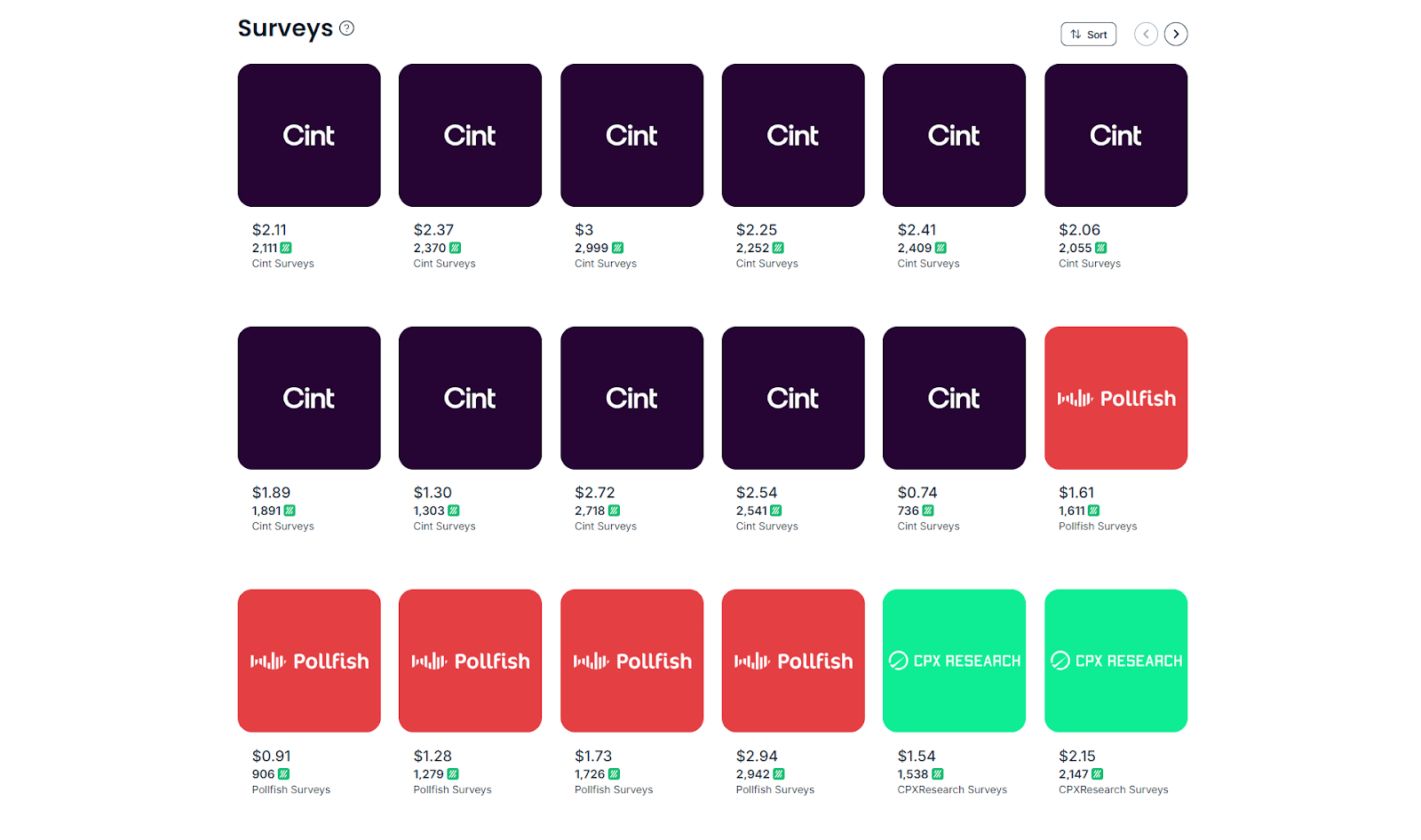Click "Pollfish Surveys" label under $1.28
The width and height of the screenshot is (1421, 840).
click(452, 790)
